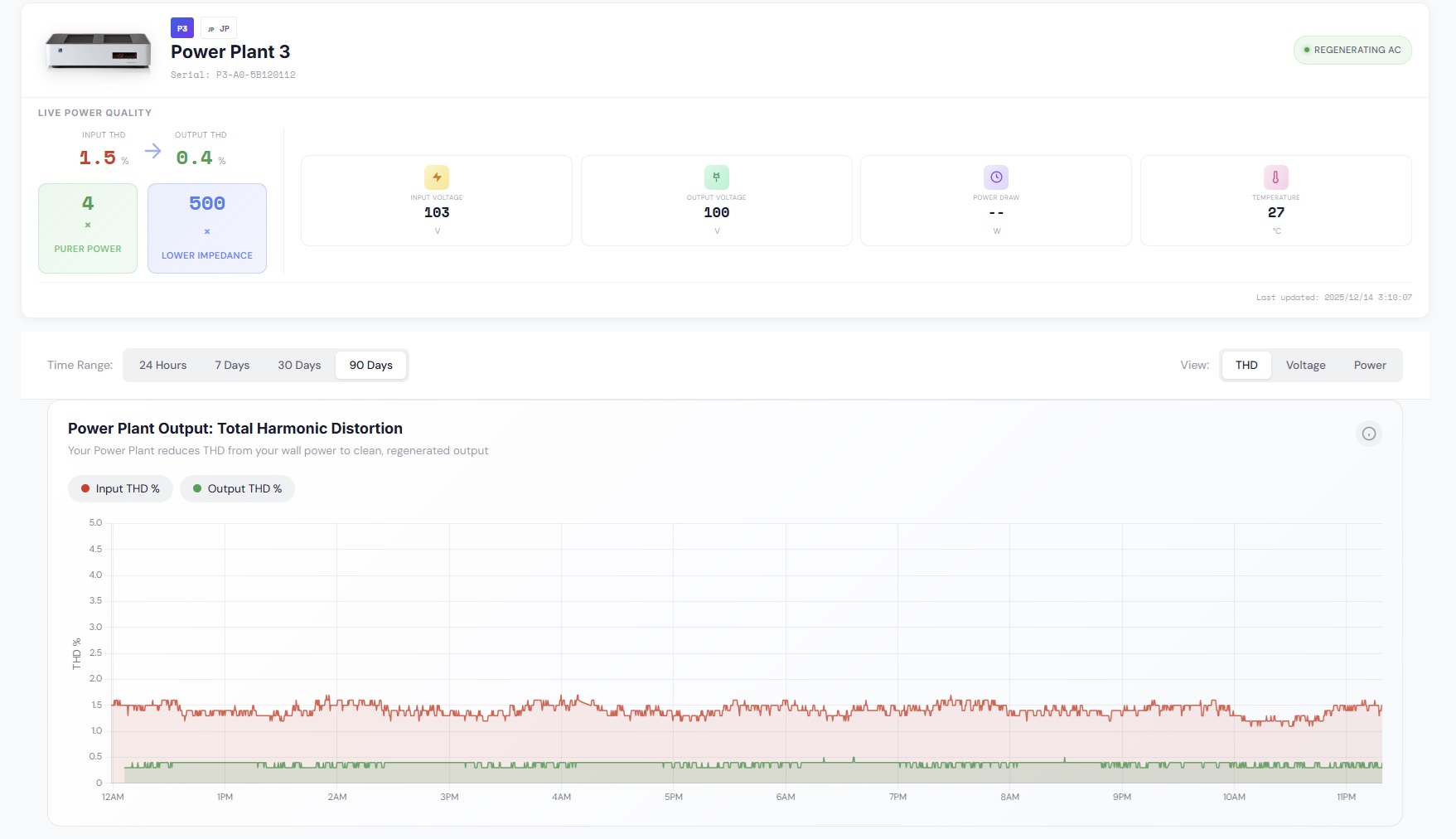The width and height of the screenshot is (1456, 839).
Task: Switch time range to 30 Days
Action: tap(299, 366)
